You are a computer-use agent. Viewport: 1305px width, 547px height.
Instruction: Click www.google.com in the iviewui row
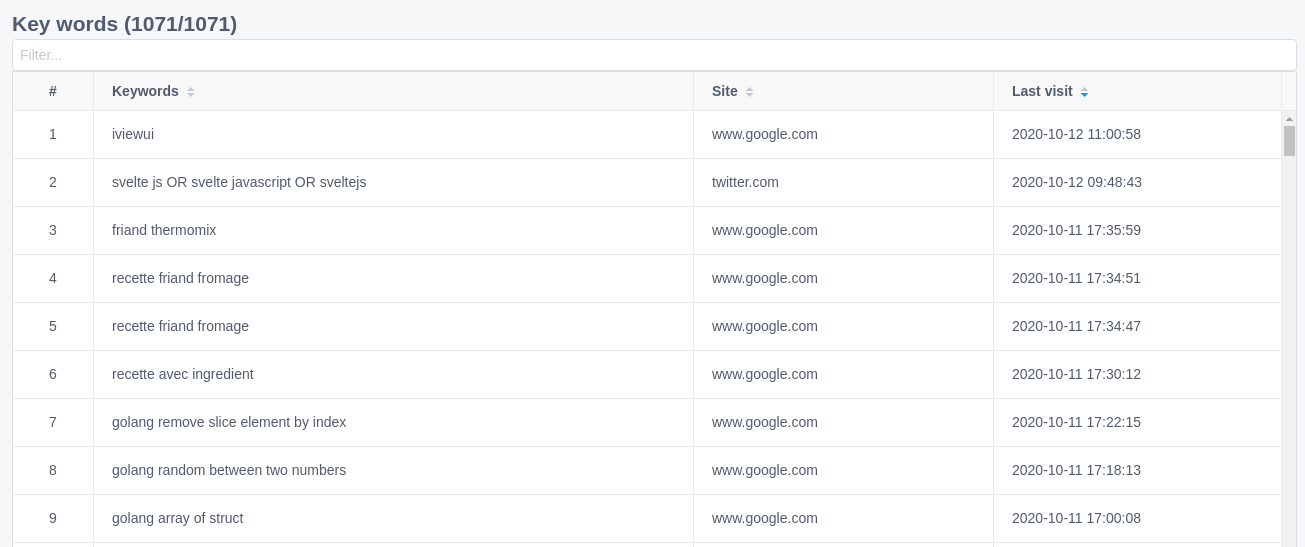click(765, 134)
